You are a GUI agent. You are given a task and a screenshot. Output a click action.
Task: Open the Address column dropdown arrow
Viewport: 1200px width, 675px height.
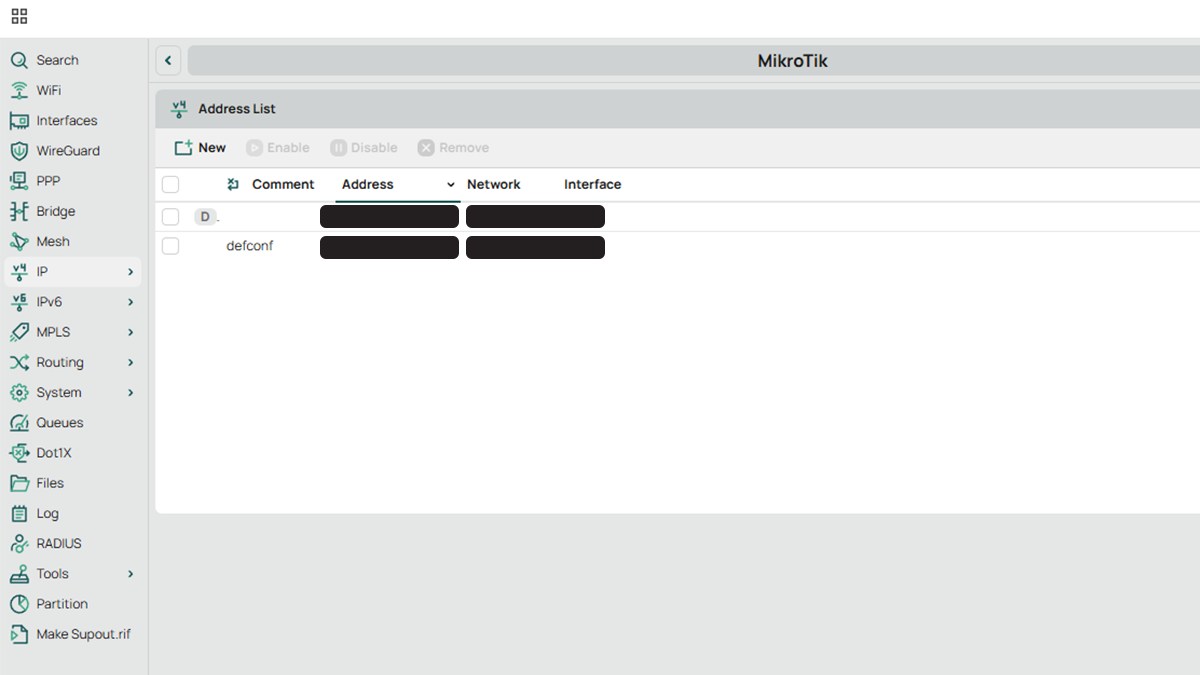pos(450,184)
